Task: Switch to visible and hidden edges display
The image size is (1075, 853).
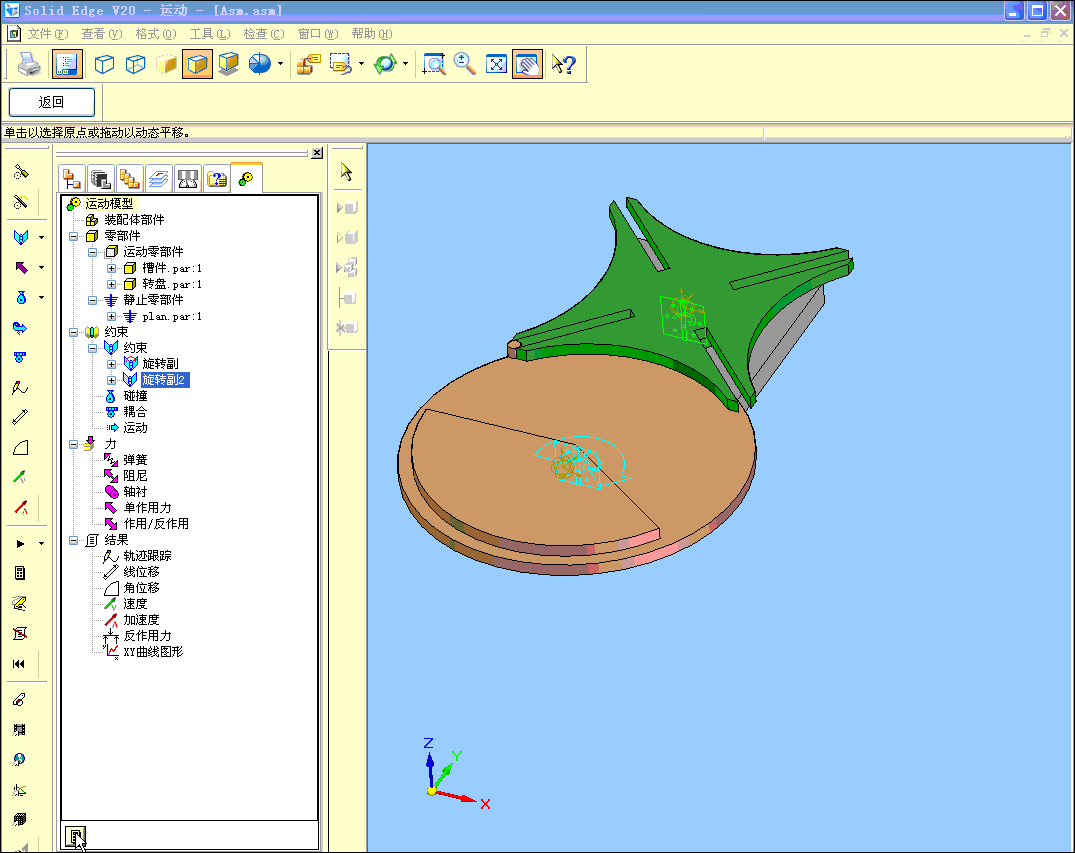Action: point(135,64)
